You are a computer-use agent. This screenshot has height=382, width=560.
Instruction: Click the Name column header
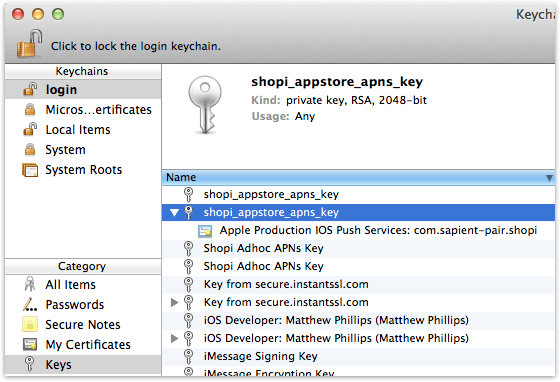coord(359,177)
